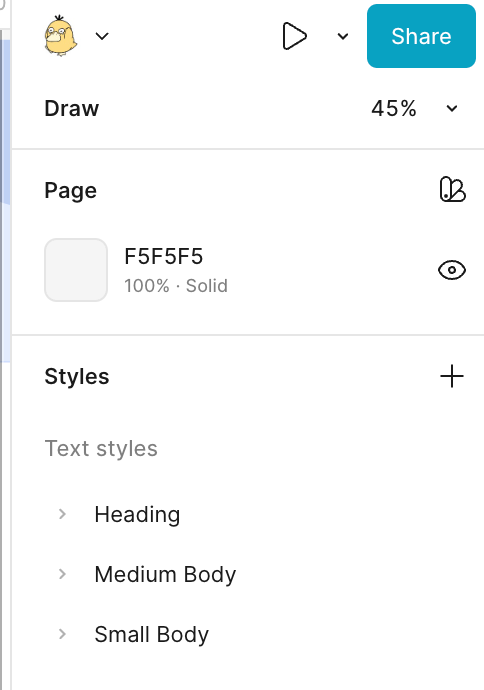Open local variables icon in Page section
484x690 pixels.
tap(452, 190)
